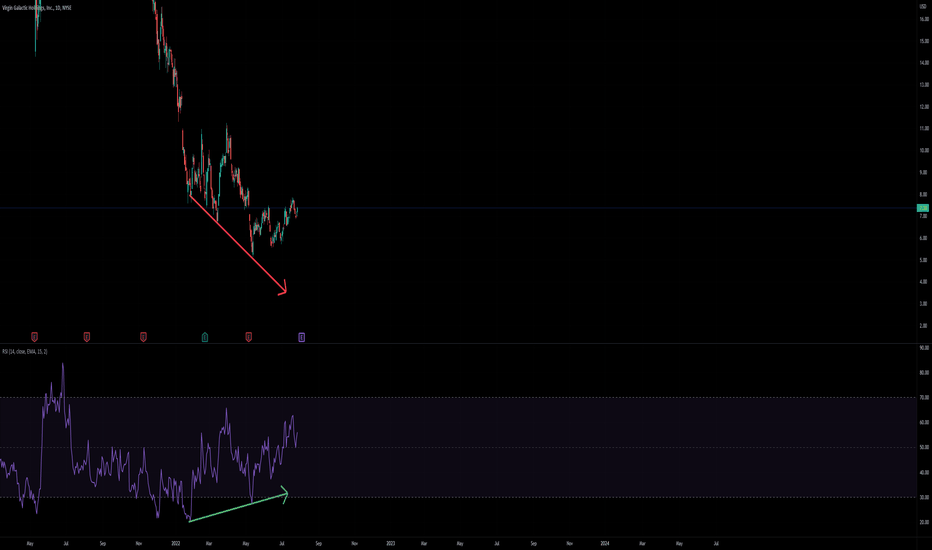Screen dimensions: 932x550
Task: Click the 10.00 price axis label
Action: (x=924, y=150)
